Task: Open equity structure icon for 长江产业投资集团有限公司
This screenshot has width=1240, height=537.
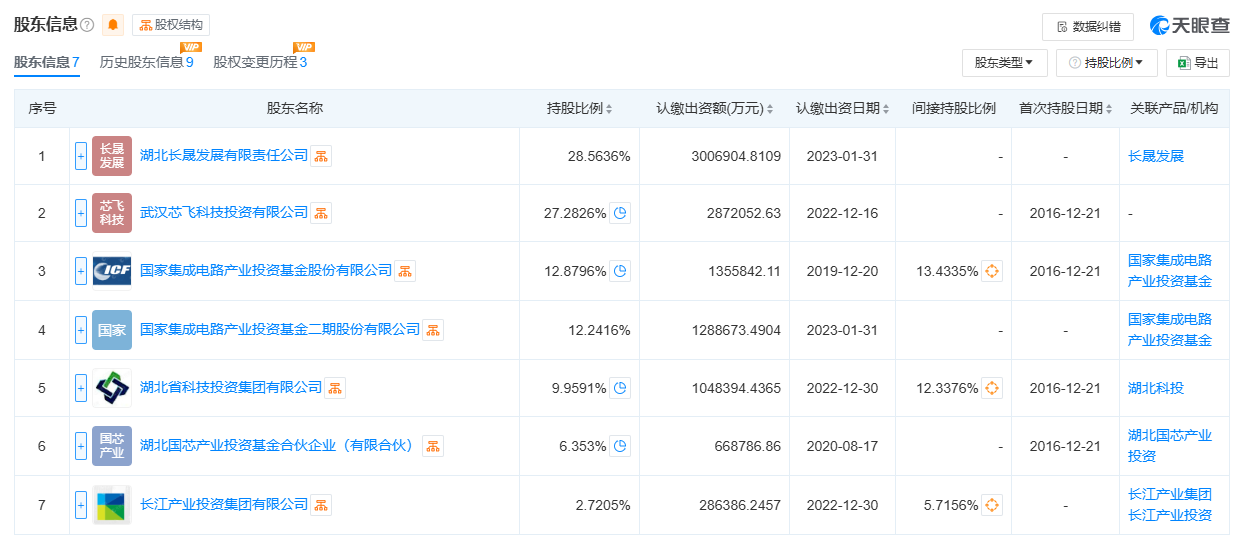Action: (x=320, y=505)
